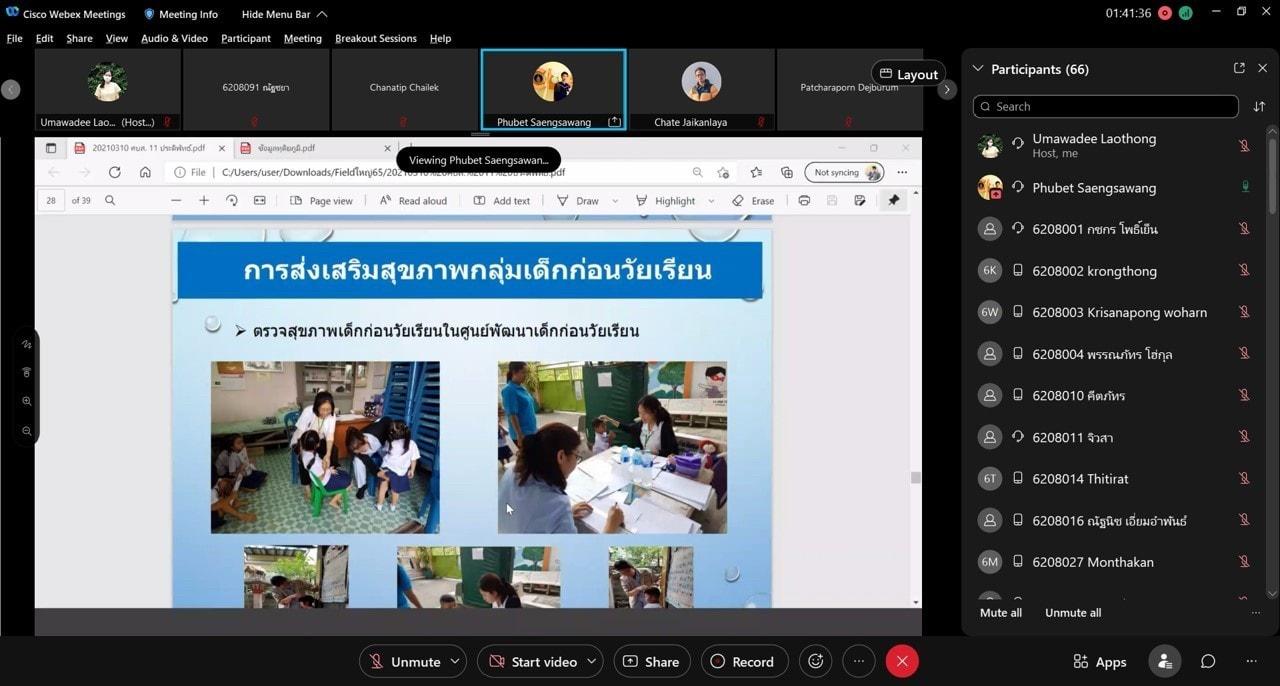Unmute Umawadee Laothong in participants list

pyautogui.click(x=1245, y=145)
